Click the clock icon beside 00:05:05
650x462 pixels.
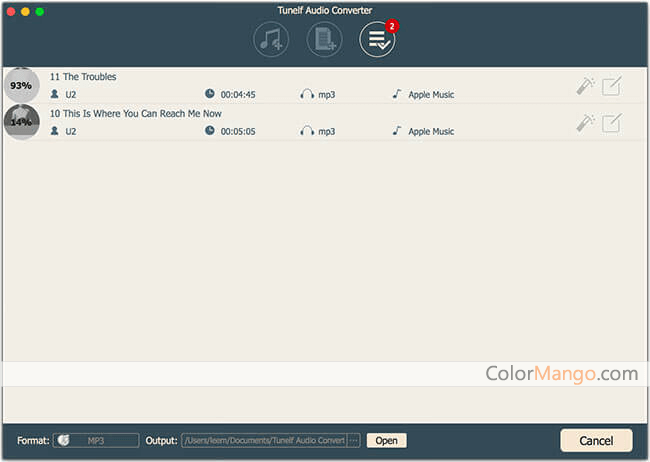tap(210, 131)
